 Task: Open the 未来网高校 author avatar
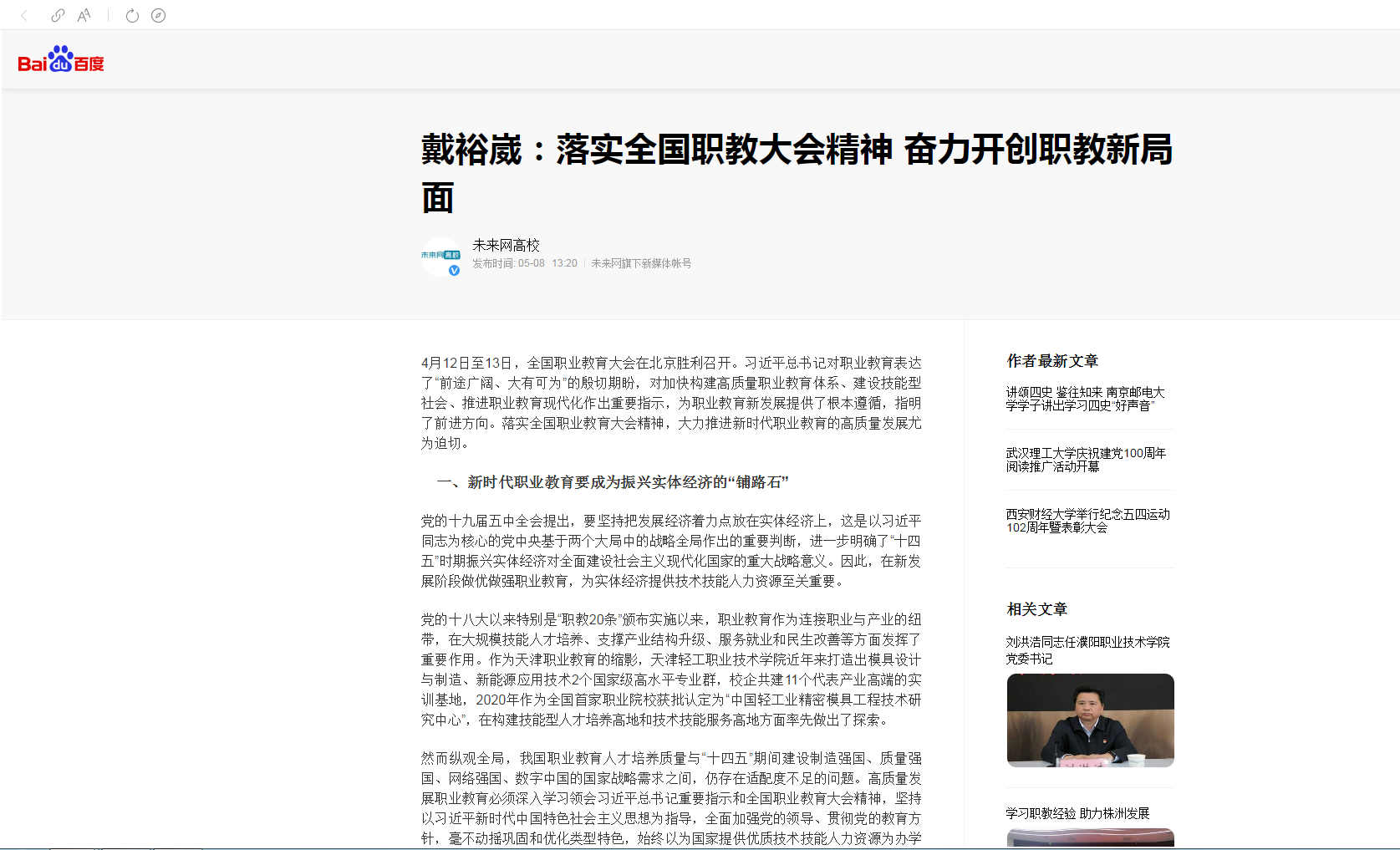440,256
